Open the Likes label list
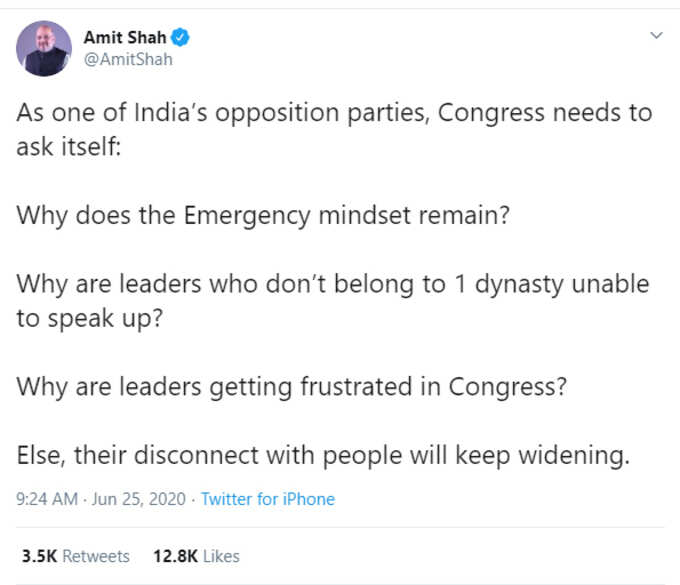The image size is (680, 585). point(221,556)
